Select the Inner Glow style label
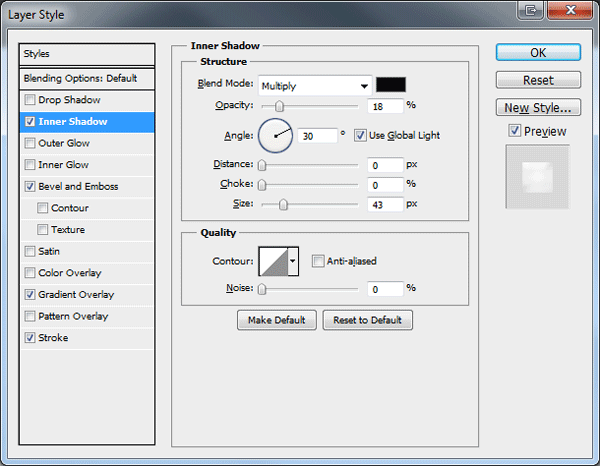The width and height of the screenshot is (600, 466). tap(64, 165)
